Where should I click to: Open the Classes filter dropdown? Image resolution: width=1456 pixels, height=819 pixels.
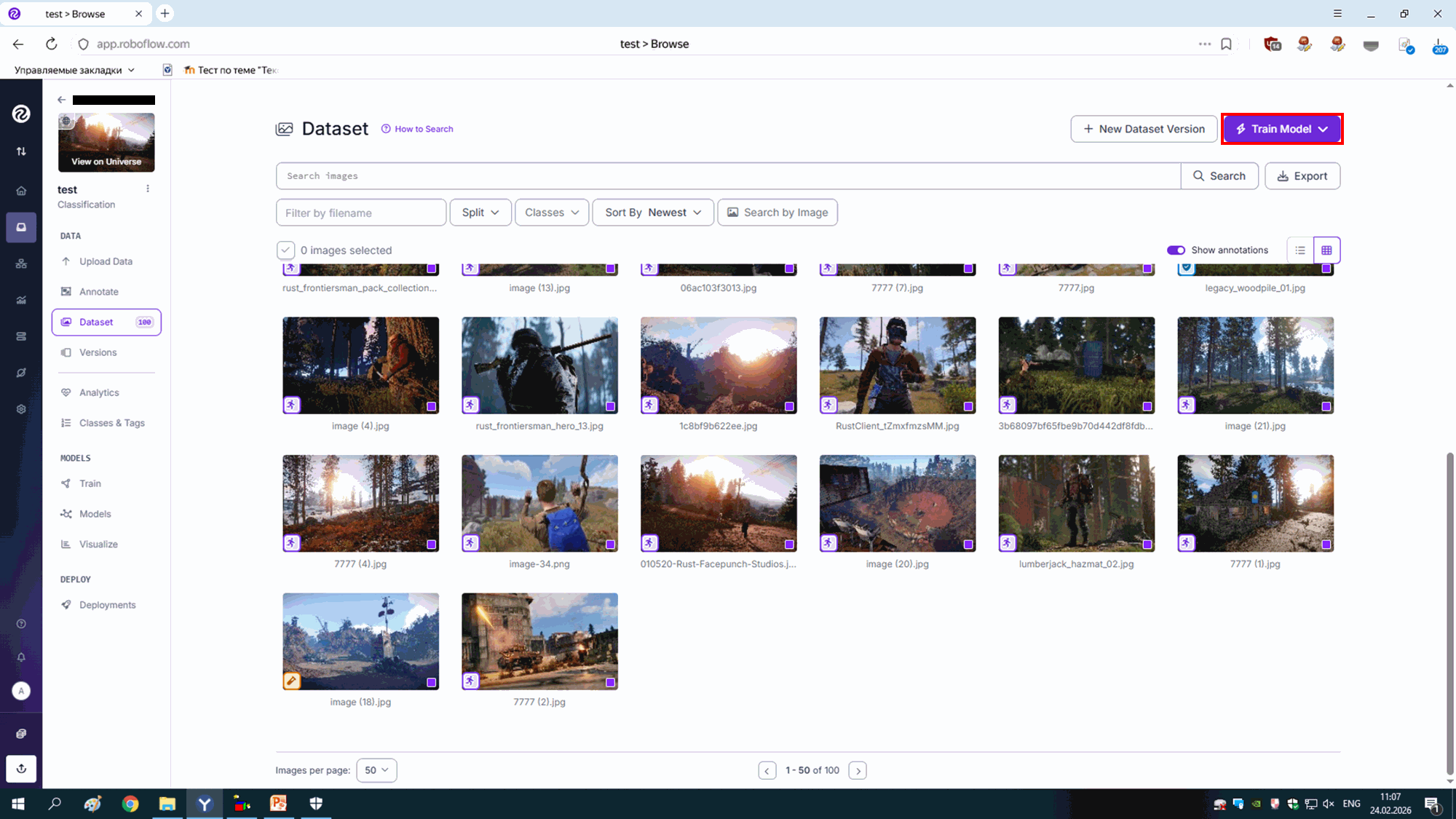552,213
